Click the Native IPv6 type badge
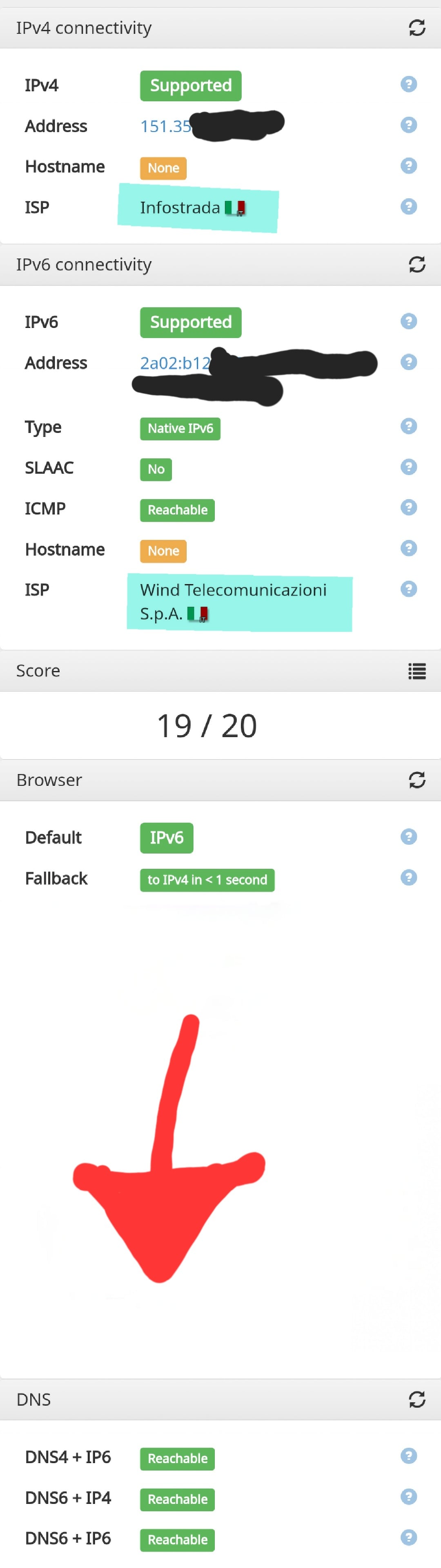Image resolution: width=441 pixels, height=1568 pixels. click(x=180, y=429)
